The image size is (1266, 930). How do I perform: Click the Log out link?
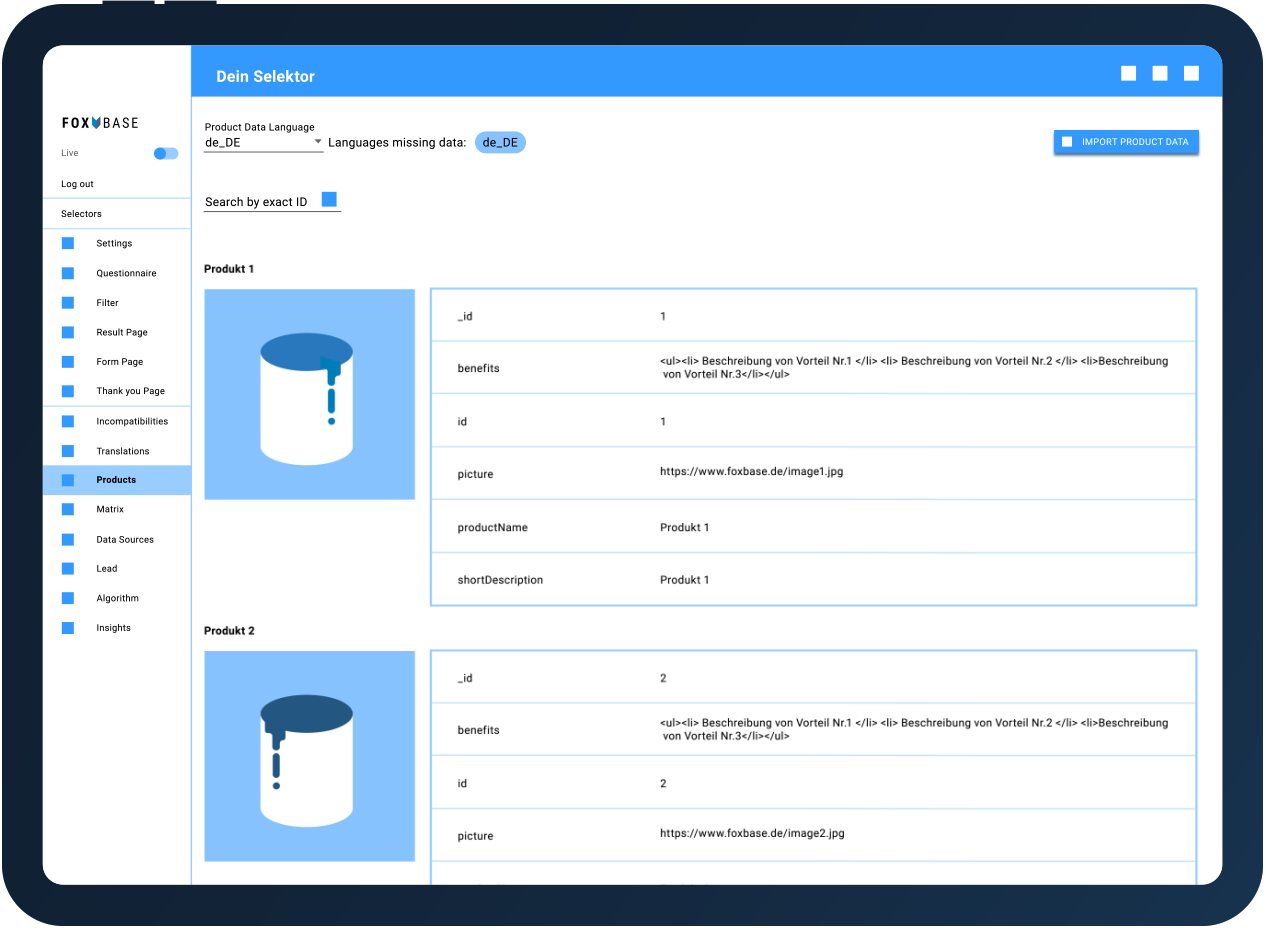pos(77,184)
